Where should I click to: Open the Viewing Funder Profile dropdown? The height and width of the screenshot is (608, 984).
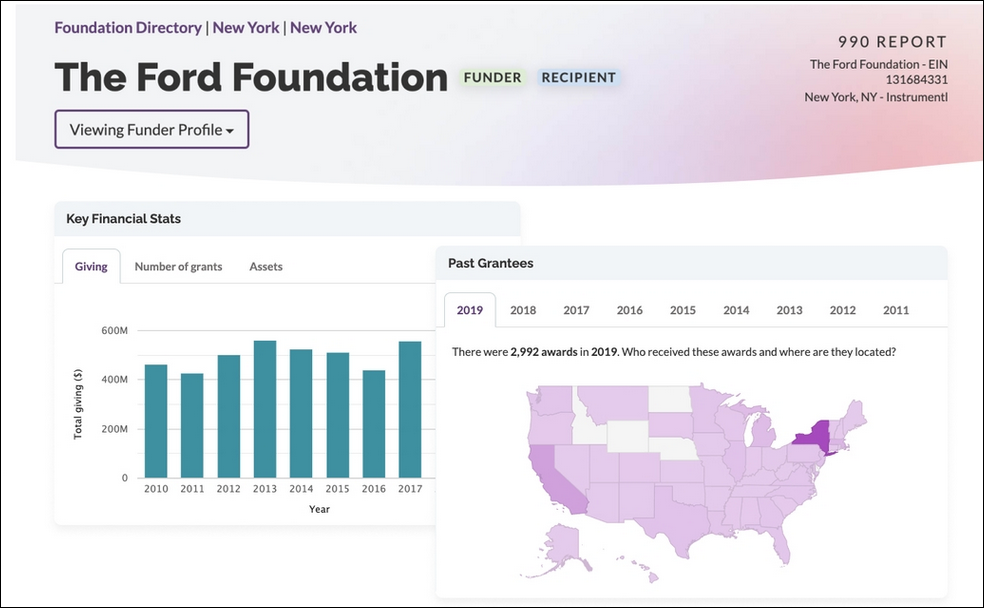(x=151, y=129)
